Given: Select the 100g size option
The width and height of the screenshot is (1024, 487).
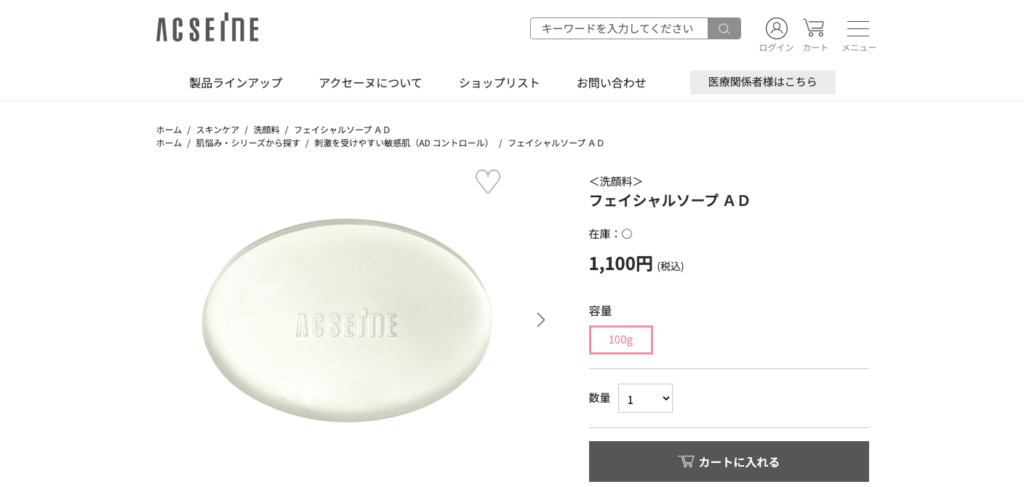Looking at the screenshot, I should 621,340.
